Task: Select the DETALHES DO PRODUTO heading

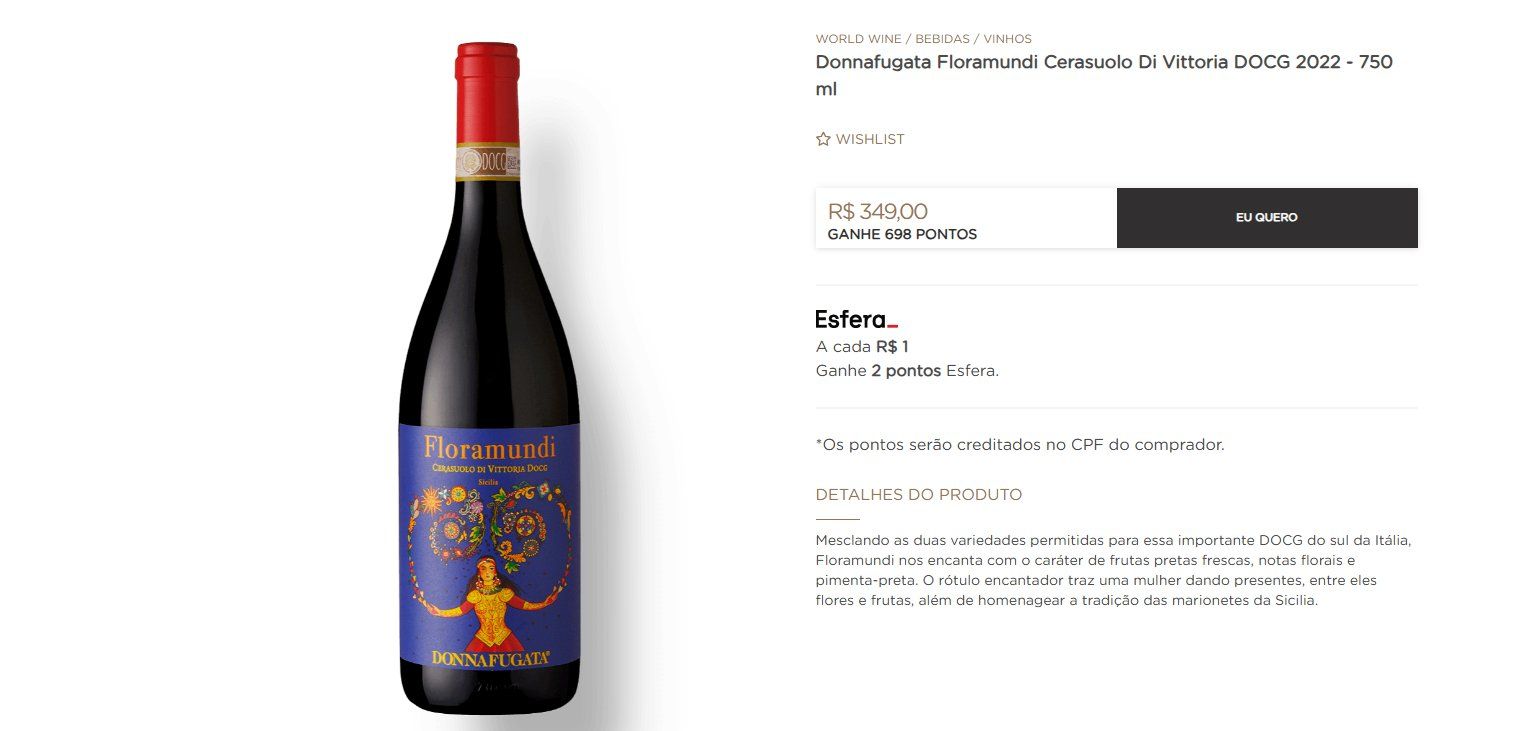Action: point(919,495)
